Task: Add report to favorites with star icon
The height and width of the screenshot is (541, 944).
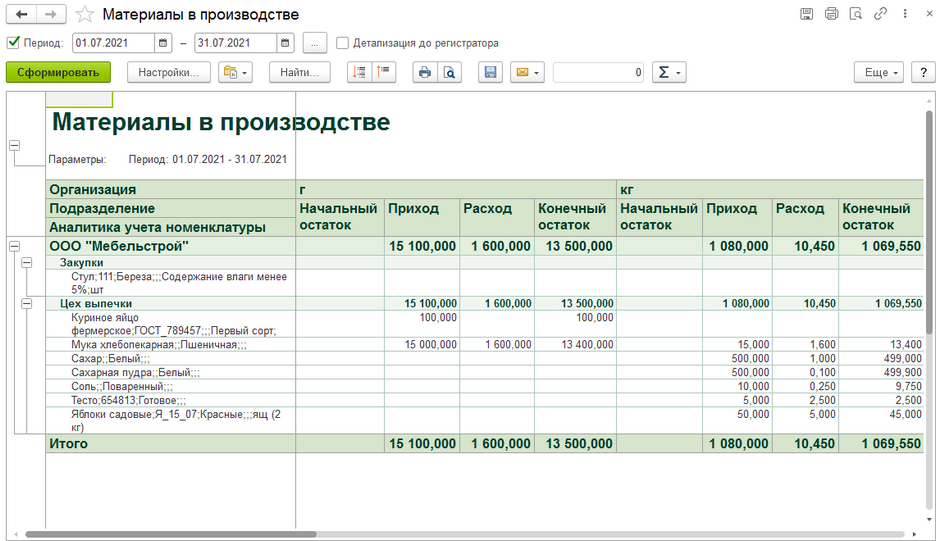Action: click(x=85, y=14)
